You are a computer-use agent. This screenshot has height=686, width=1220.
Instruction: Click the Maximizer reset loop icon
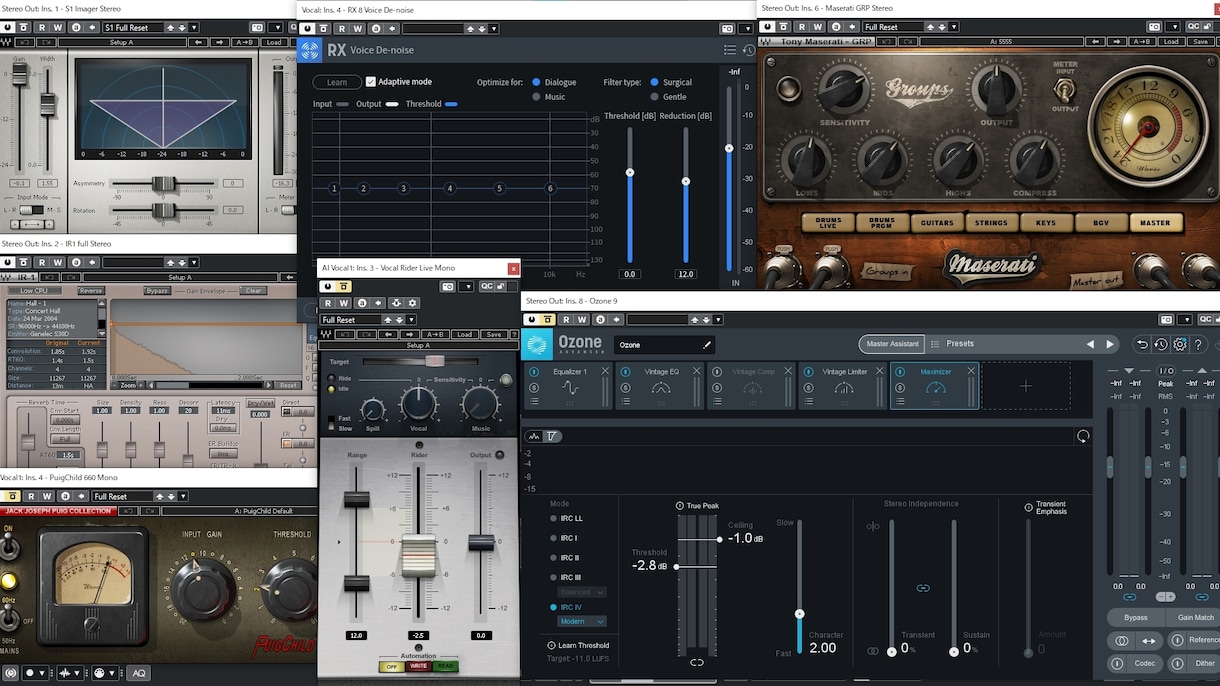click(1083, 436)
